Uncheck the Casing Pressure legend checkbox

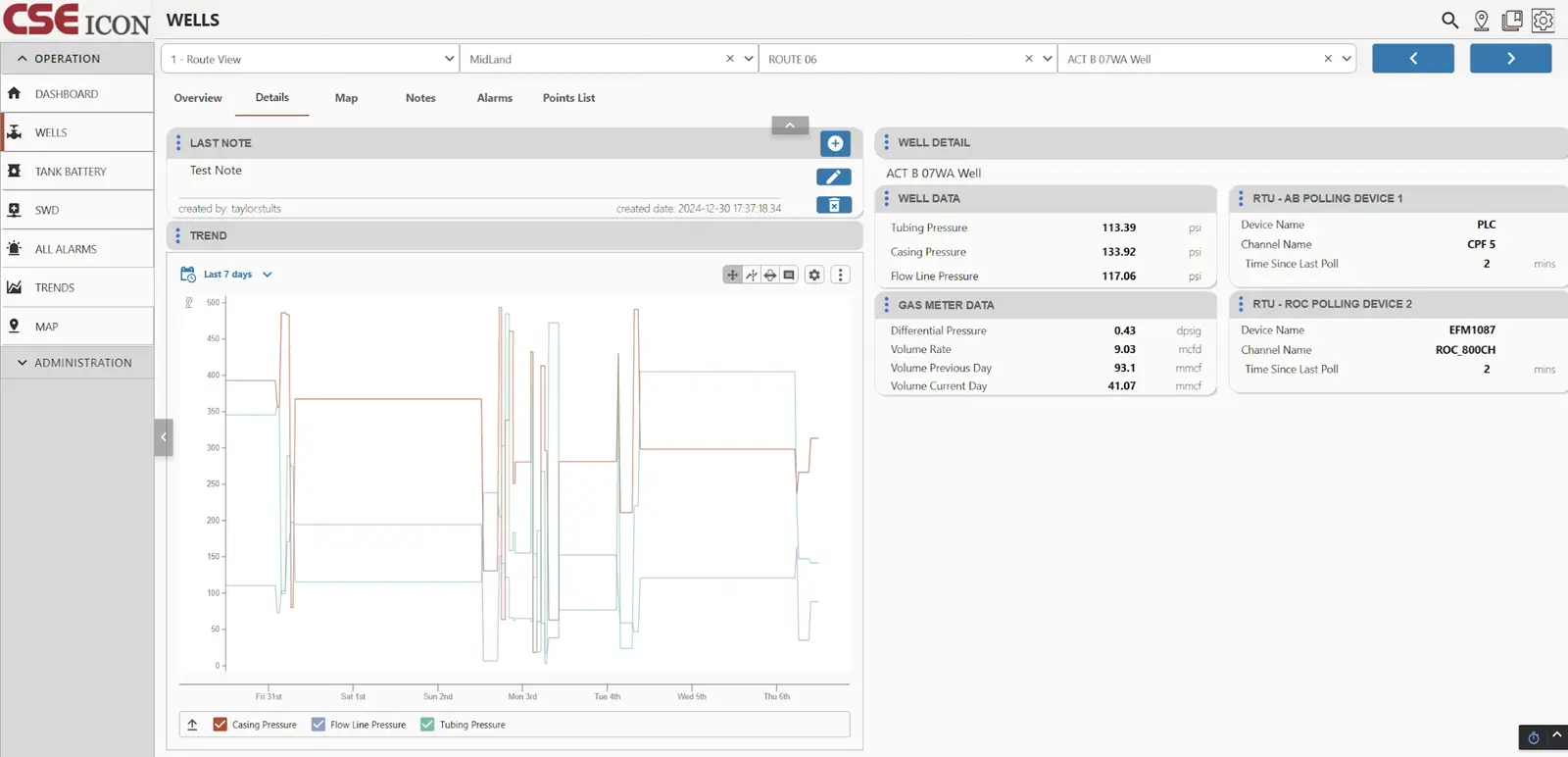(x=220, y=725)
